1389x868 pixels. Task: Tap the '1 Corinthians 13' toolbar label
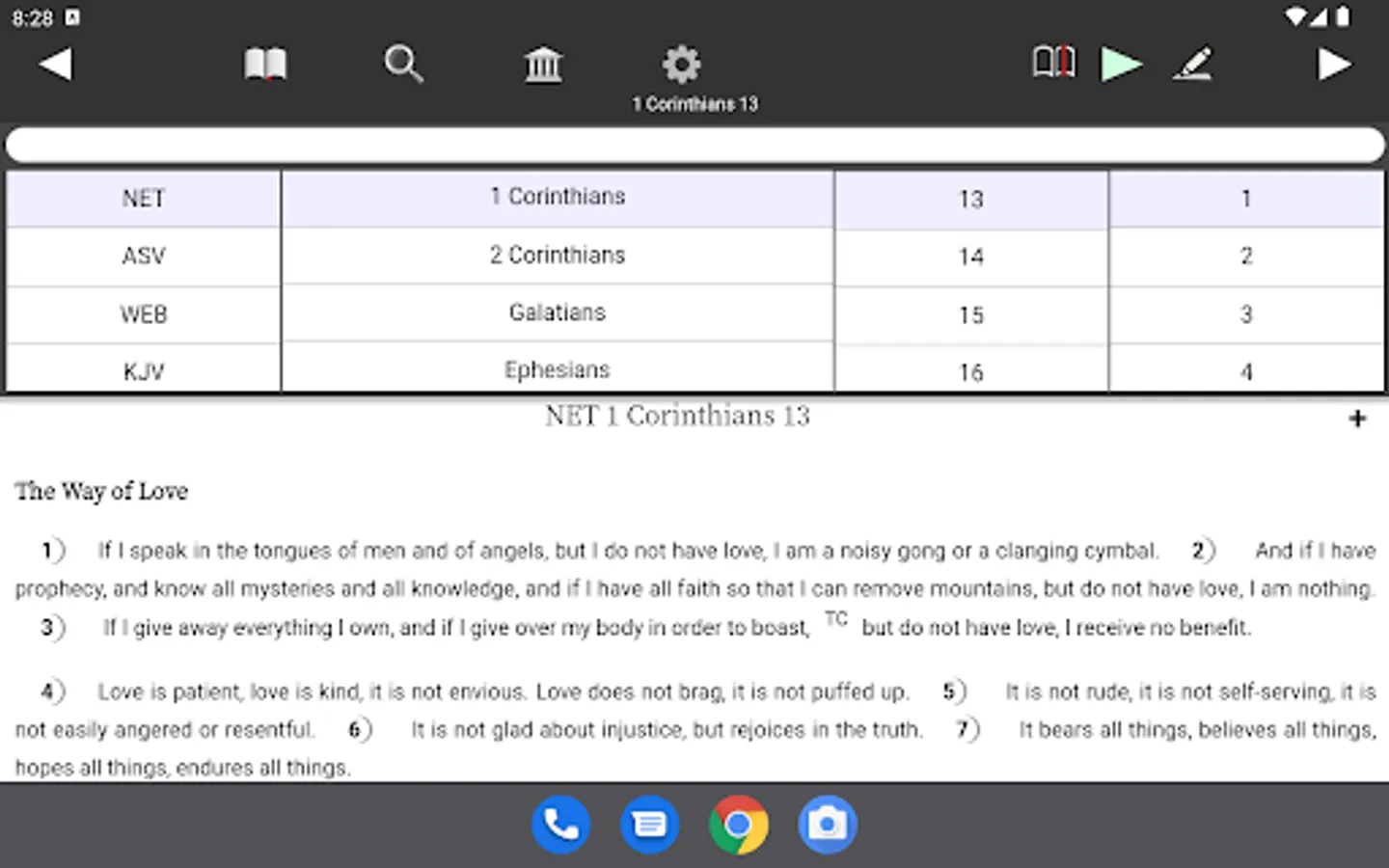pos(695,104)
